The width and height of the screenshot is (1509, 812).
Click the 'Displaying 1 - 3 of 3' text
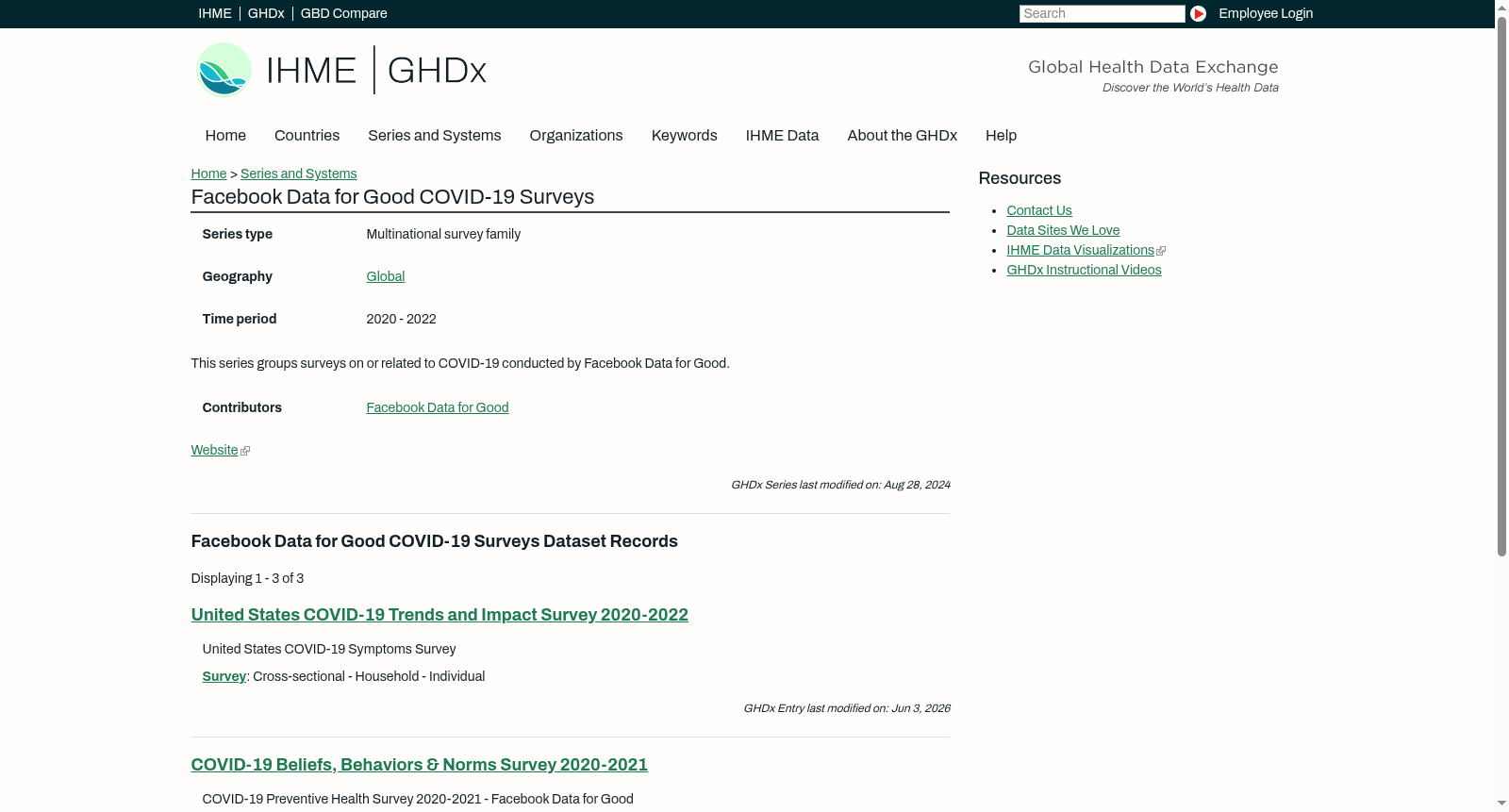click(x=247, y=578)
